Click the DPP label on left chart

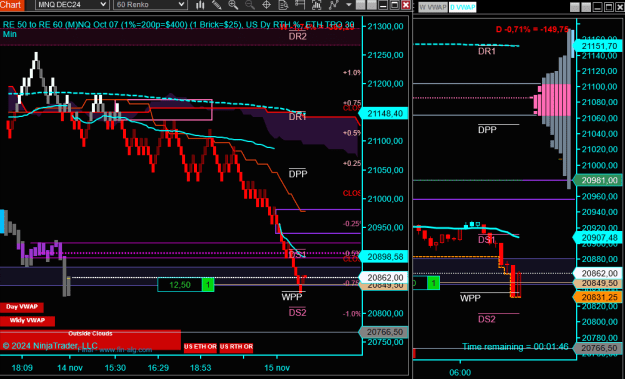point(298,174)
